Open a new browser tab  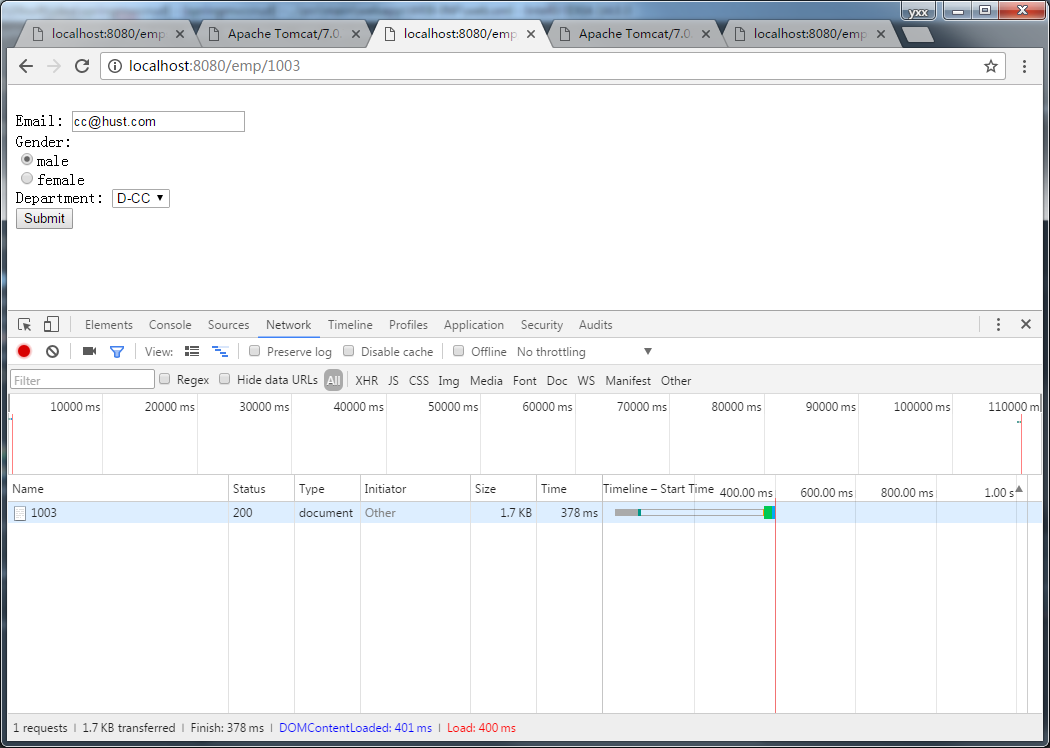pos(917,34)
